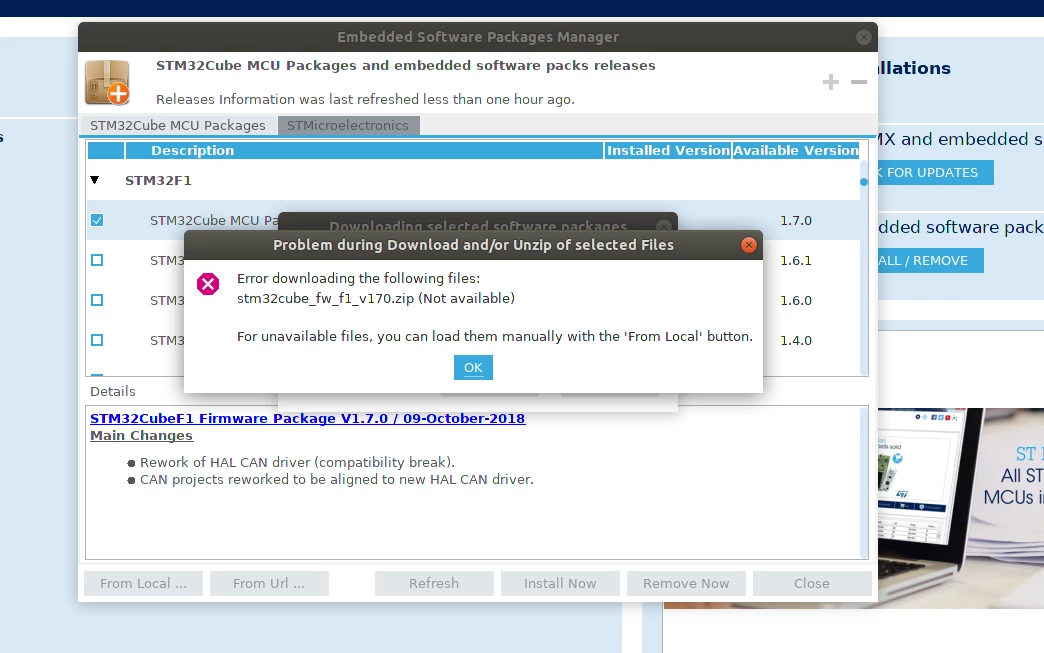This screenshot has width=1044, height=653.
Task: Click the Refresh button
Action: (x=434, y=583)
